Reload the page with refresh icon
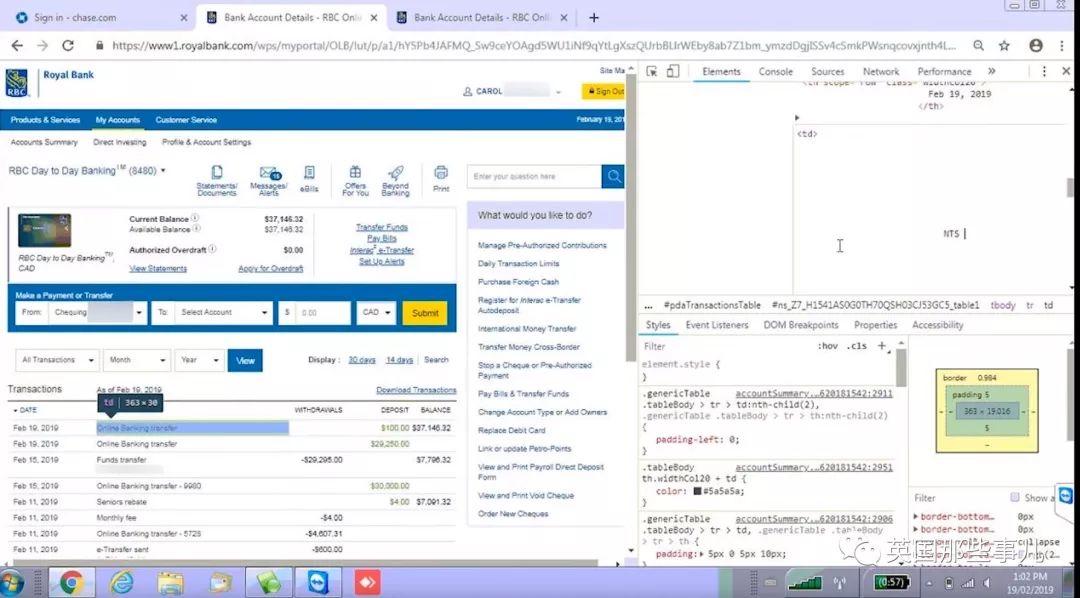1080x598 pixels. point(68,45)
